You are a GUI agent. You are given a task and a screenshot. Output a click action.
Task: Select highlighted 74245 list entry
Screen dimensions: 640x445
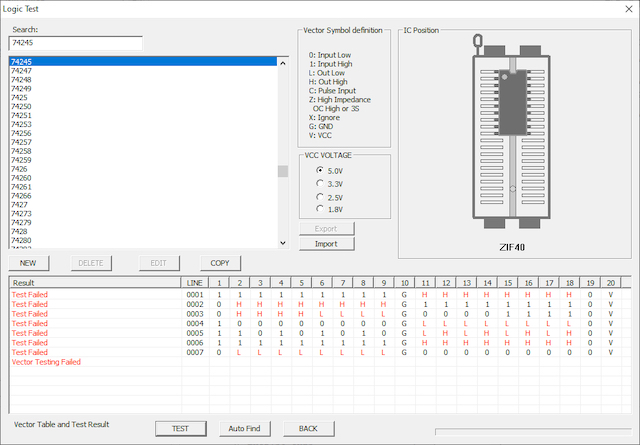pyautogui.click(x=143, y=62)
